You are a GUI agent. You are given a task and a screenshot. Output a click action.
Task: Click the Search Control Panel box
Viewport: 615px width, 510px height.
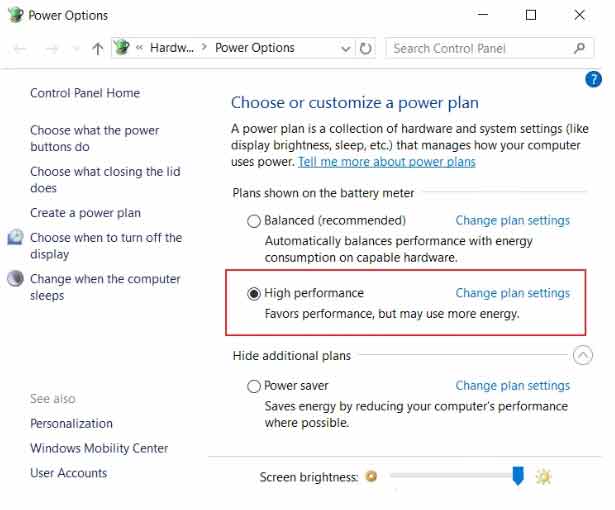pos(480,48)
